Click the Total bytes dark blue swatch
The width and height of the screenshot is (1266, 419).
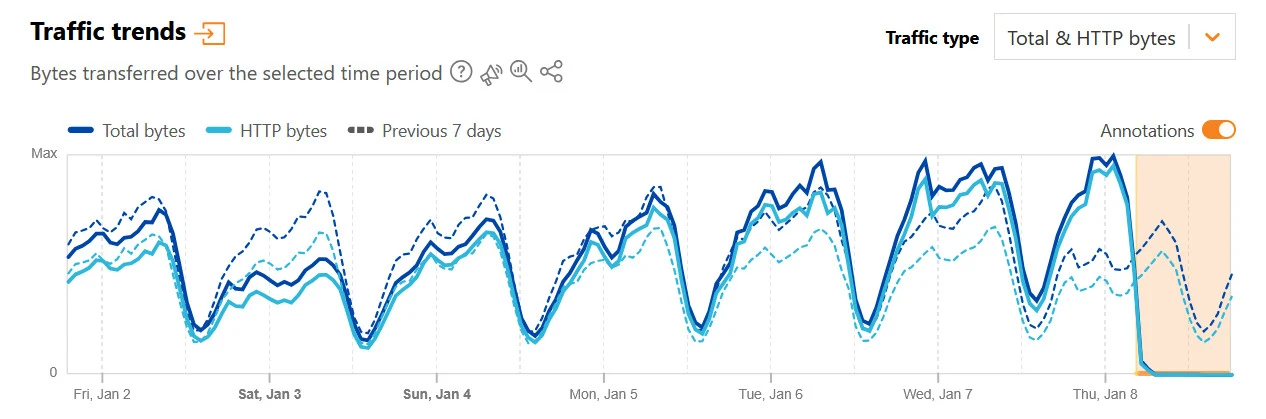coord(81,131)
